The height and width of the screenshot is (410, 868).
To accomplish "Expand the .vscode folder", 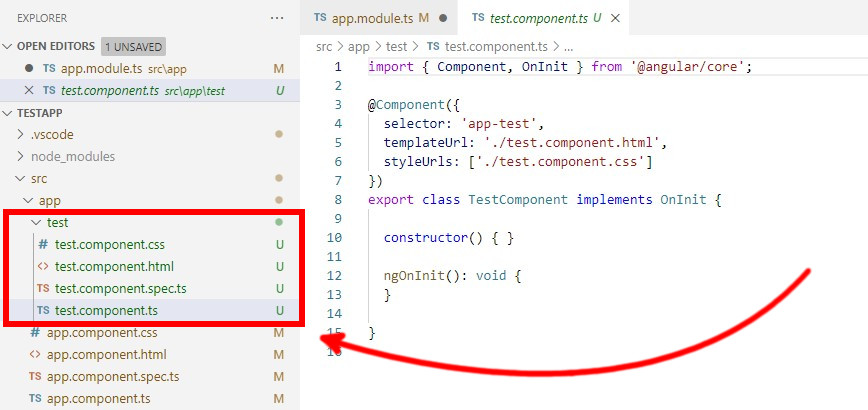I will click(21, 134).
